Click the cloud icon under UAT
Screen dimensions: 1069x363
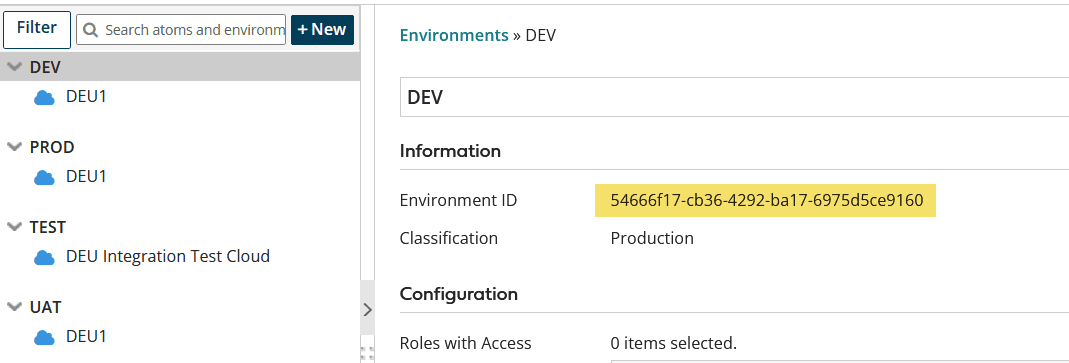(x=44, y=337)
